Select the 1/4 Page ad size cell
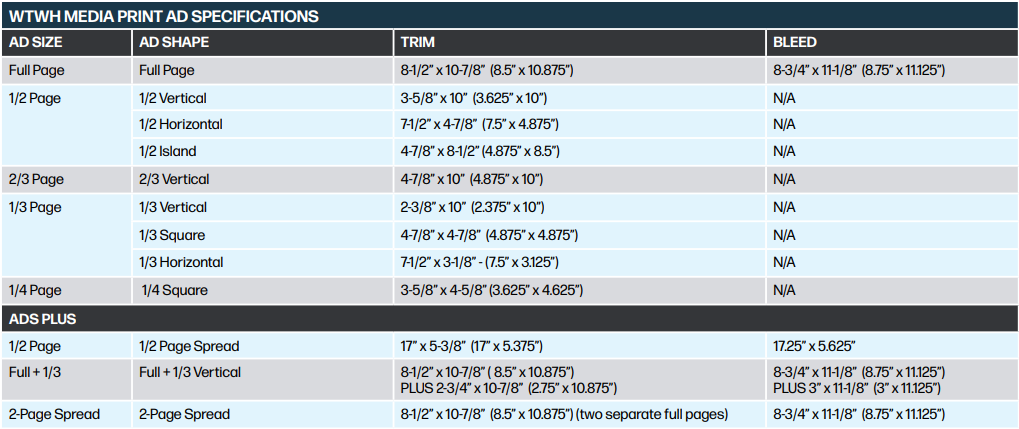1019x429 pixels. pos(35,290)
